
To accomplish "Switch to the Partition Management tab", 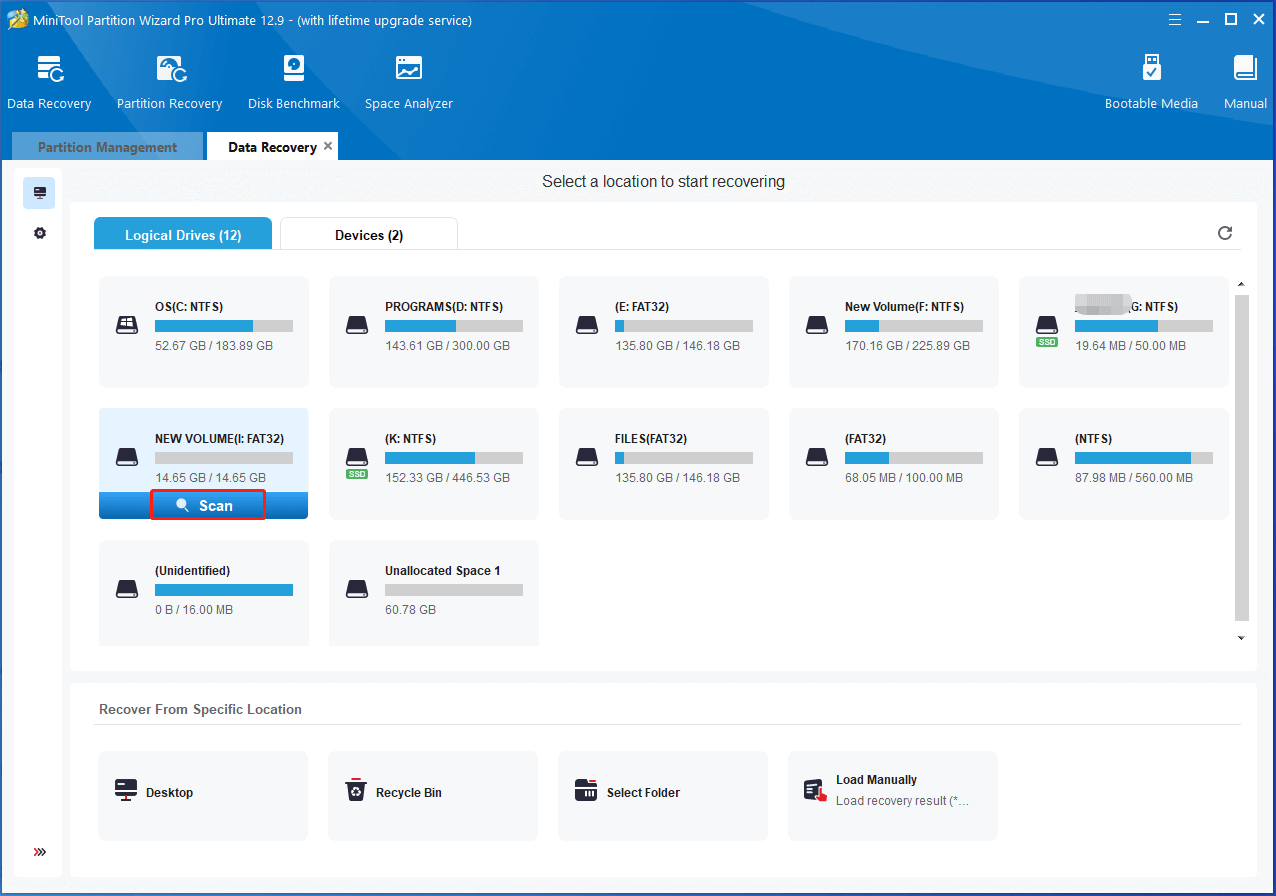I will (x=107, y=147).
